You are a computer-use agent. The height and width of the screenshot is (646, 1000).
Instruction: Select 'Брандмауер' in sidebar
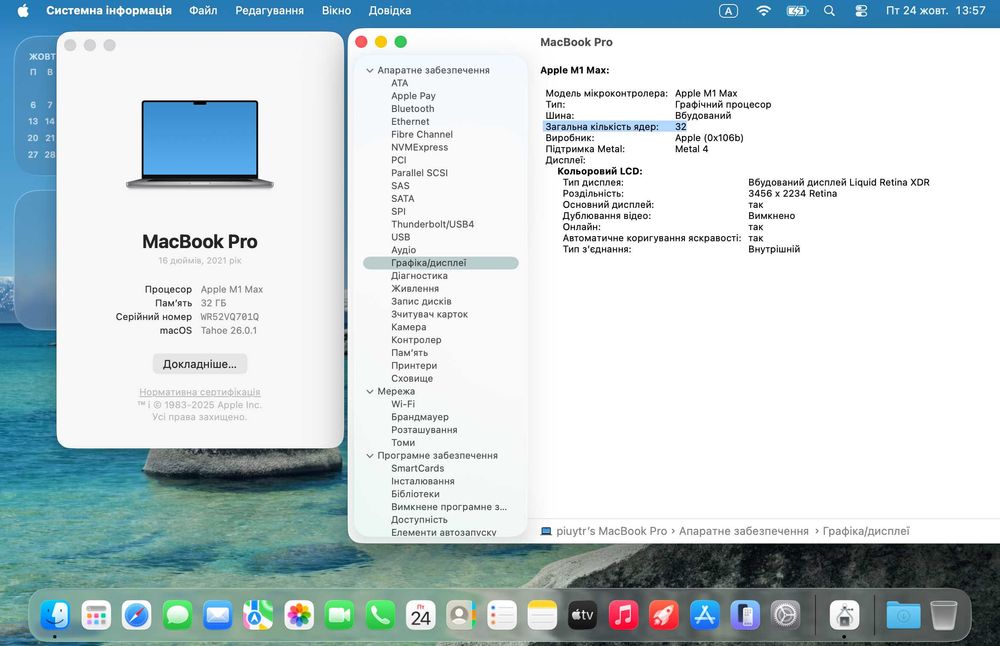420,417
